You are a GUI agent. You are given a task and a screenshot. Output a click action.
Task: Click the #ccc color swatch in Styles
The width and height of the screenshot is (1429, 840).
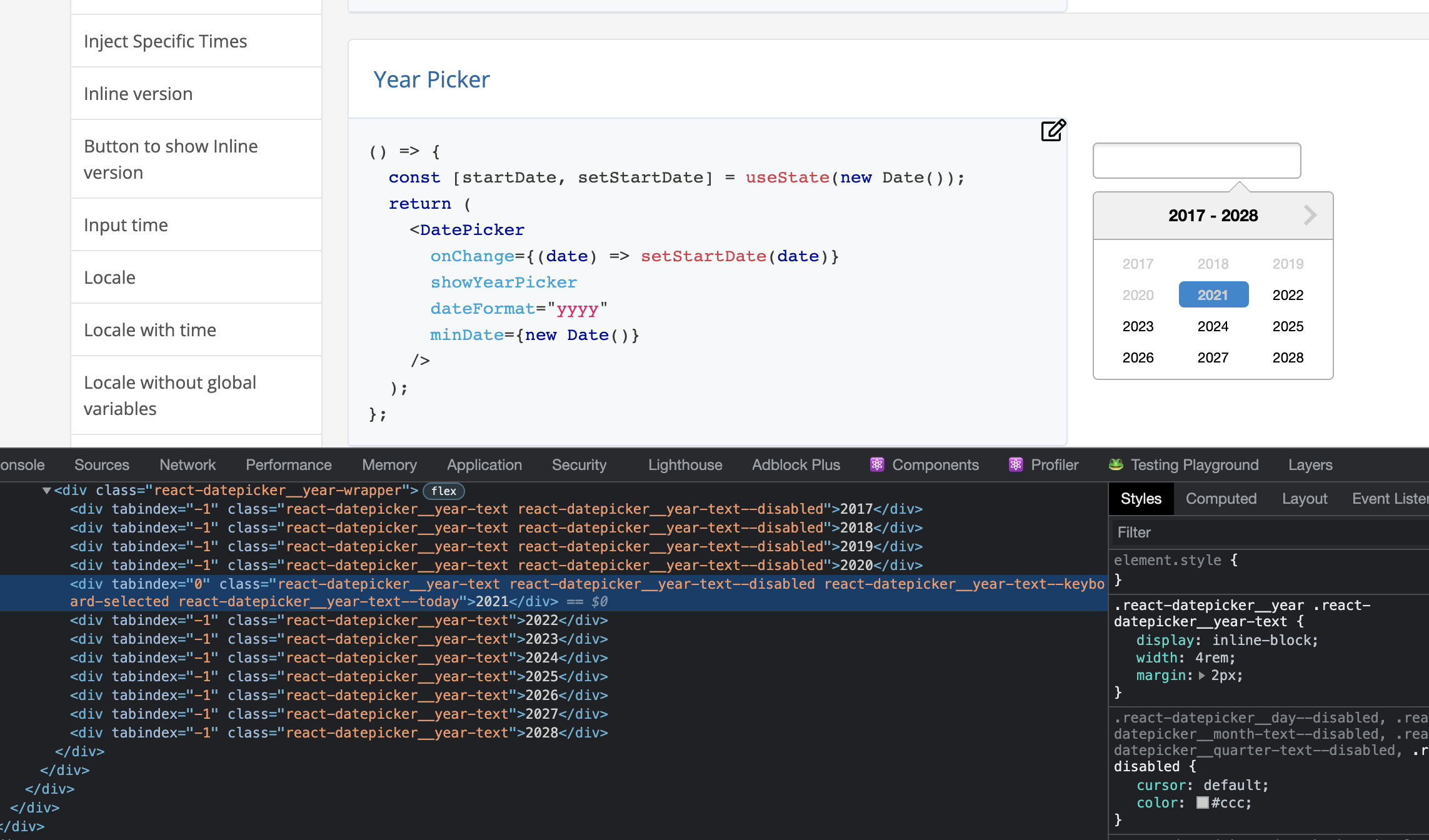pyautogui.click(x=1202, y=802)
